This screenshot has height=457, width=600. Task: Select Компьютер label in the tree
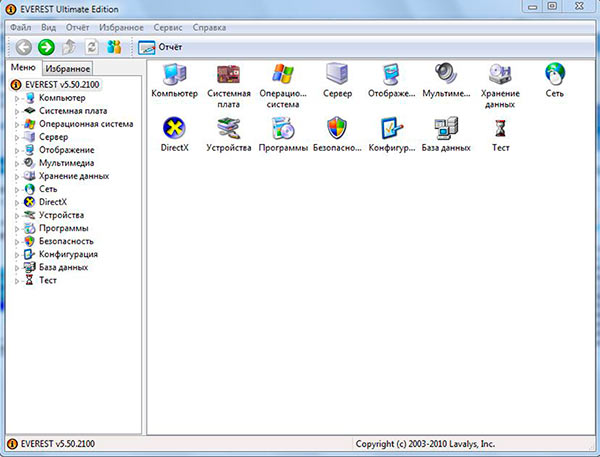coord(62,98)
